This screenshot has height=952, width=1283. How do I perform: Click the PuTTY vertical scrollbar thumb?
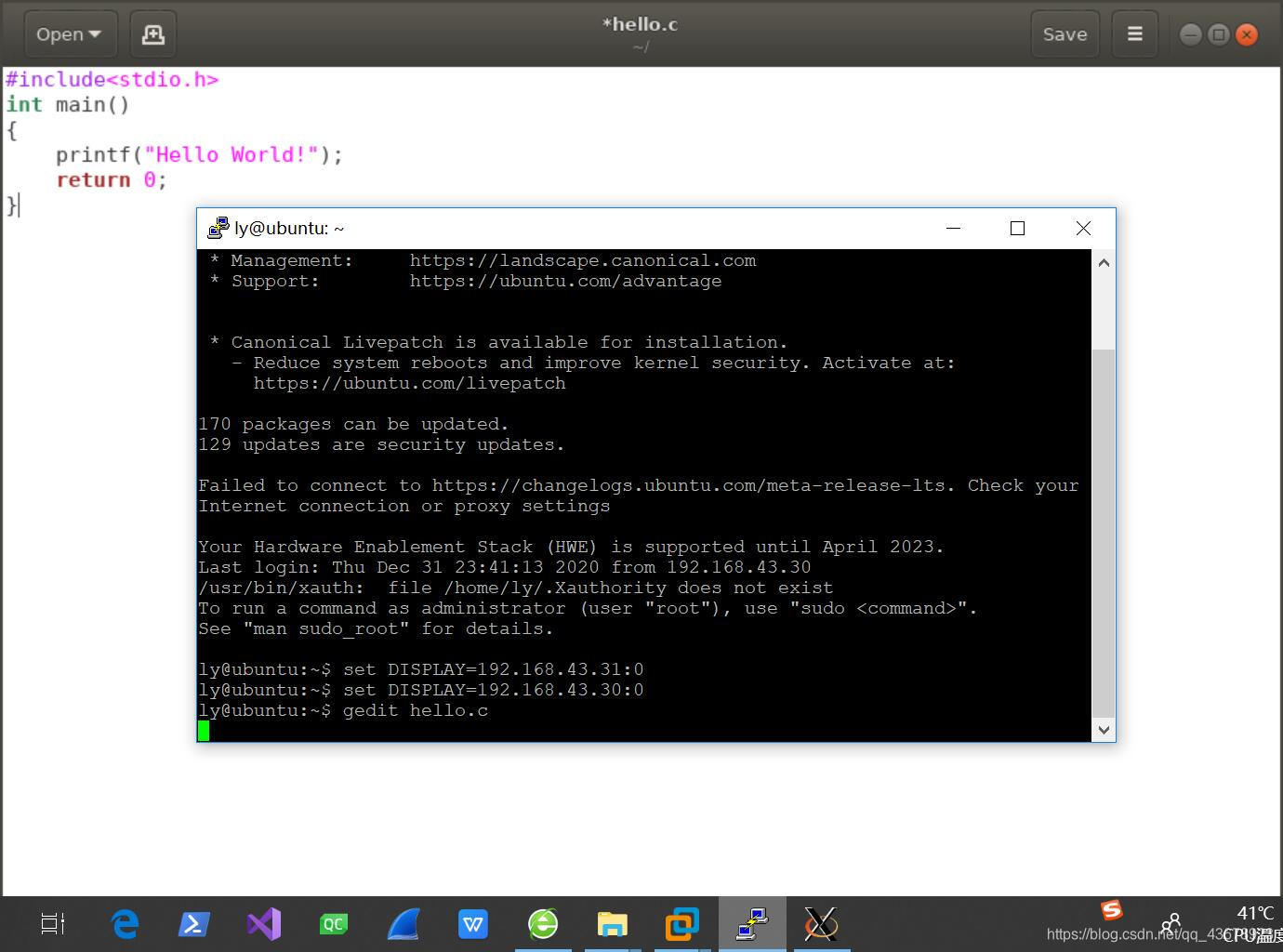[x=1104, y=534]
